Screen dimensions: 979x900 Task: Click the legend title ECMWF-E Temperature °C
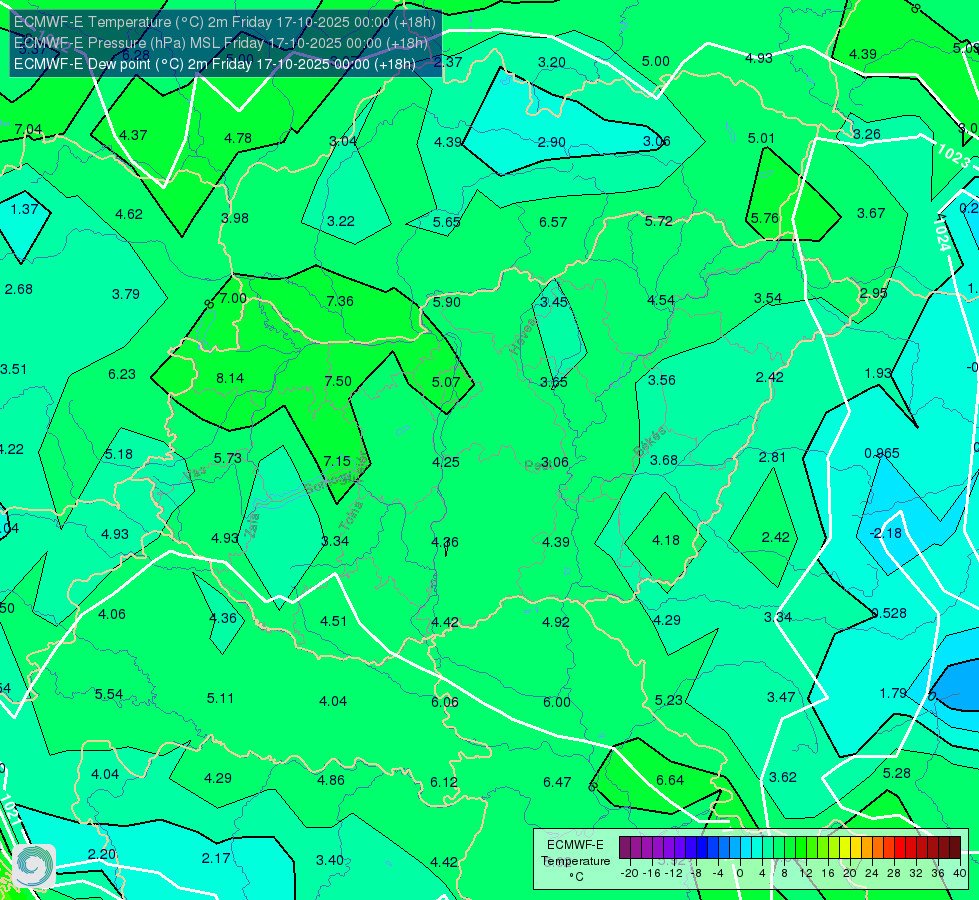pyautogui.click(x=575, y=861)
